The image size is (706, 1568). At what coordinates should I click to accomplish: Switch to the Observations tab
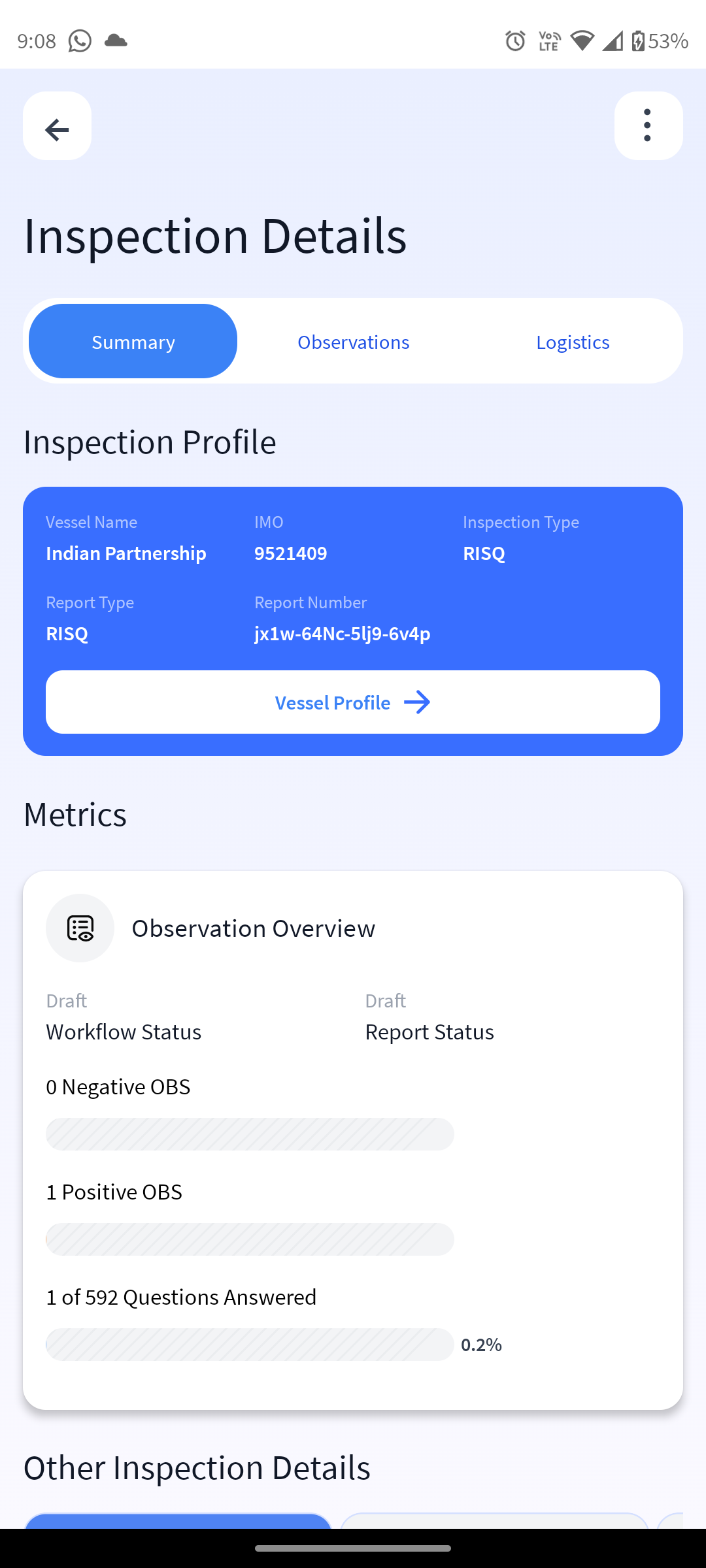pos(353,342)
